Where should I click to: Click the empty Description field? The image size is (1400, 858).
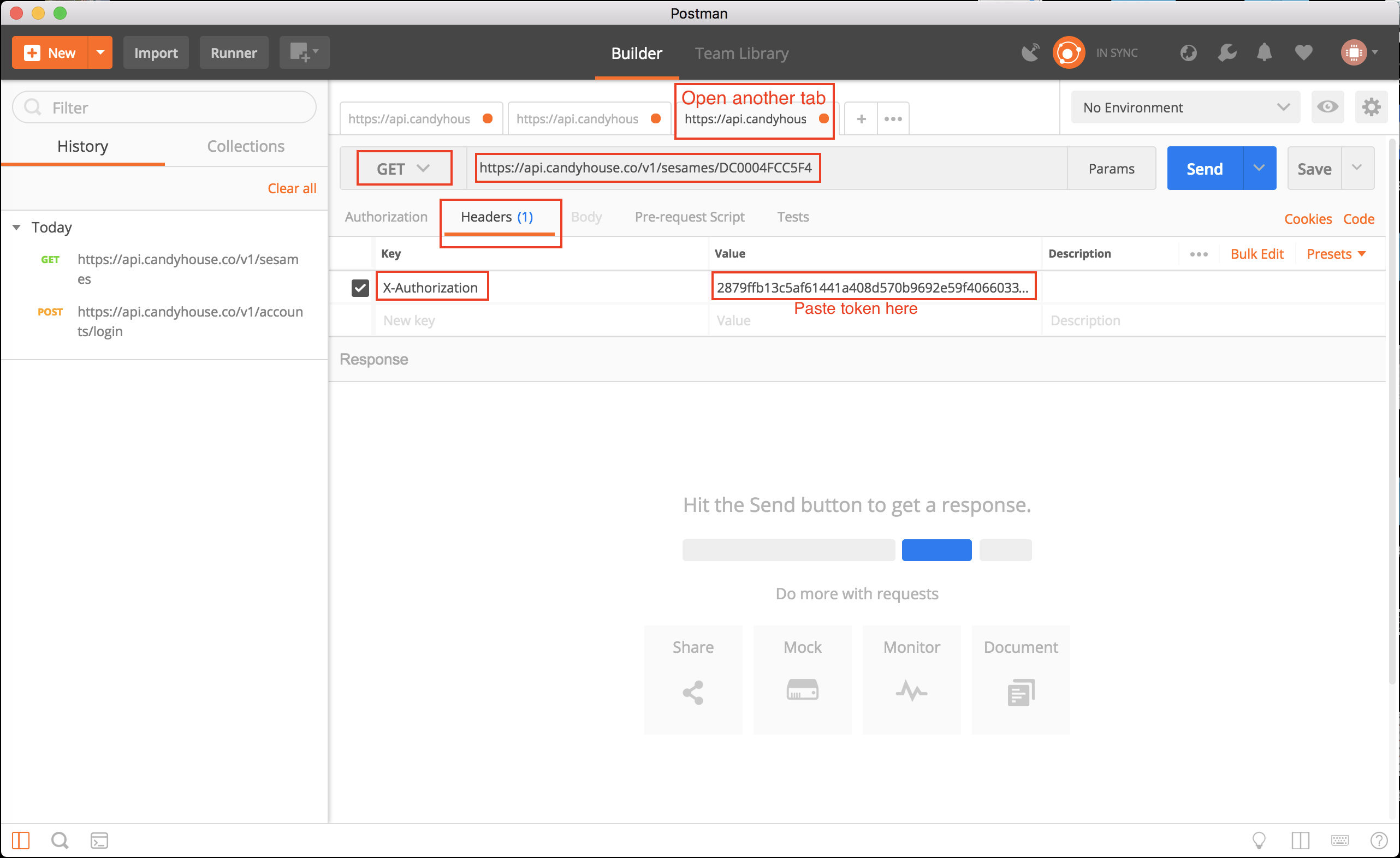point(1213,321)
